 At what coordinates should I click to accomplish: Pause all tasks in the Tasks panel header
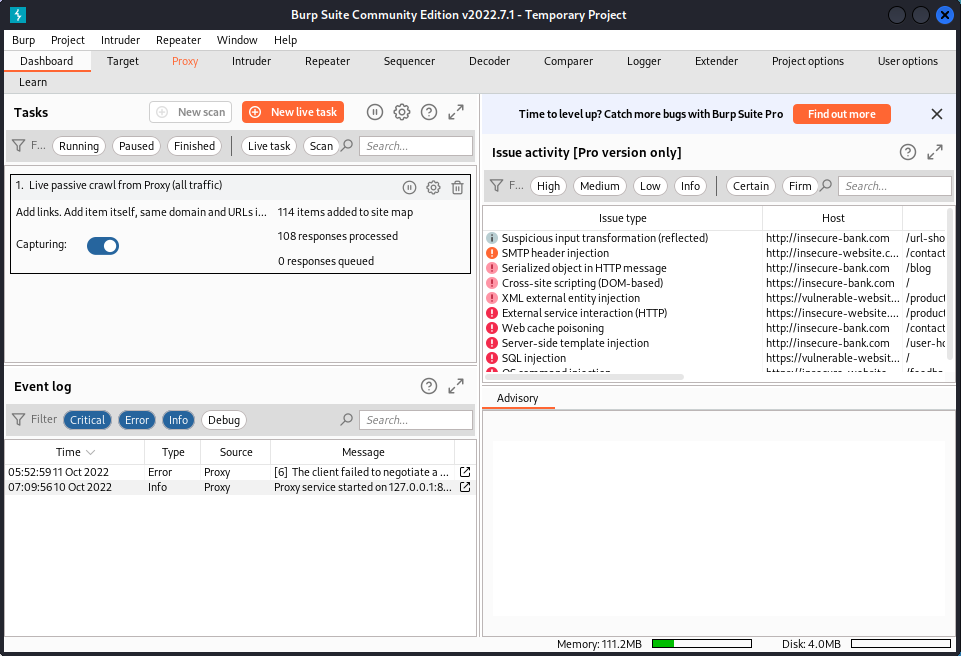point(374,112)
